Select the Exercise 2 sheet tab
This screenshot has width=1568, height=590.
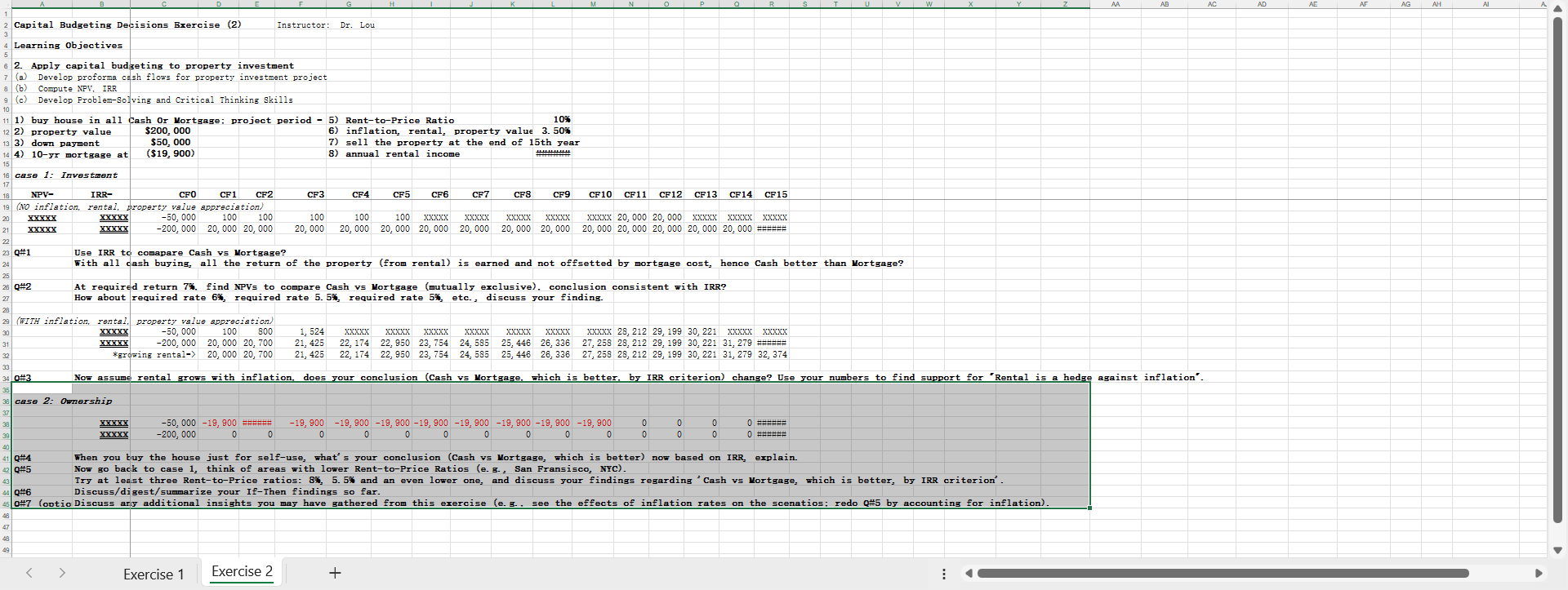click(x=242, y=572)
